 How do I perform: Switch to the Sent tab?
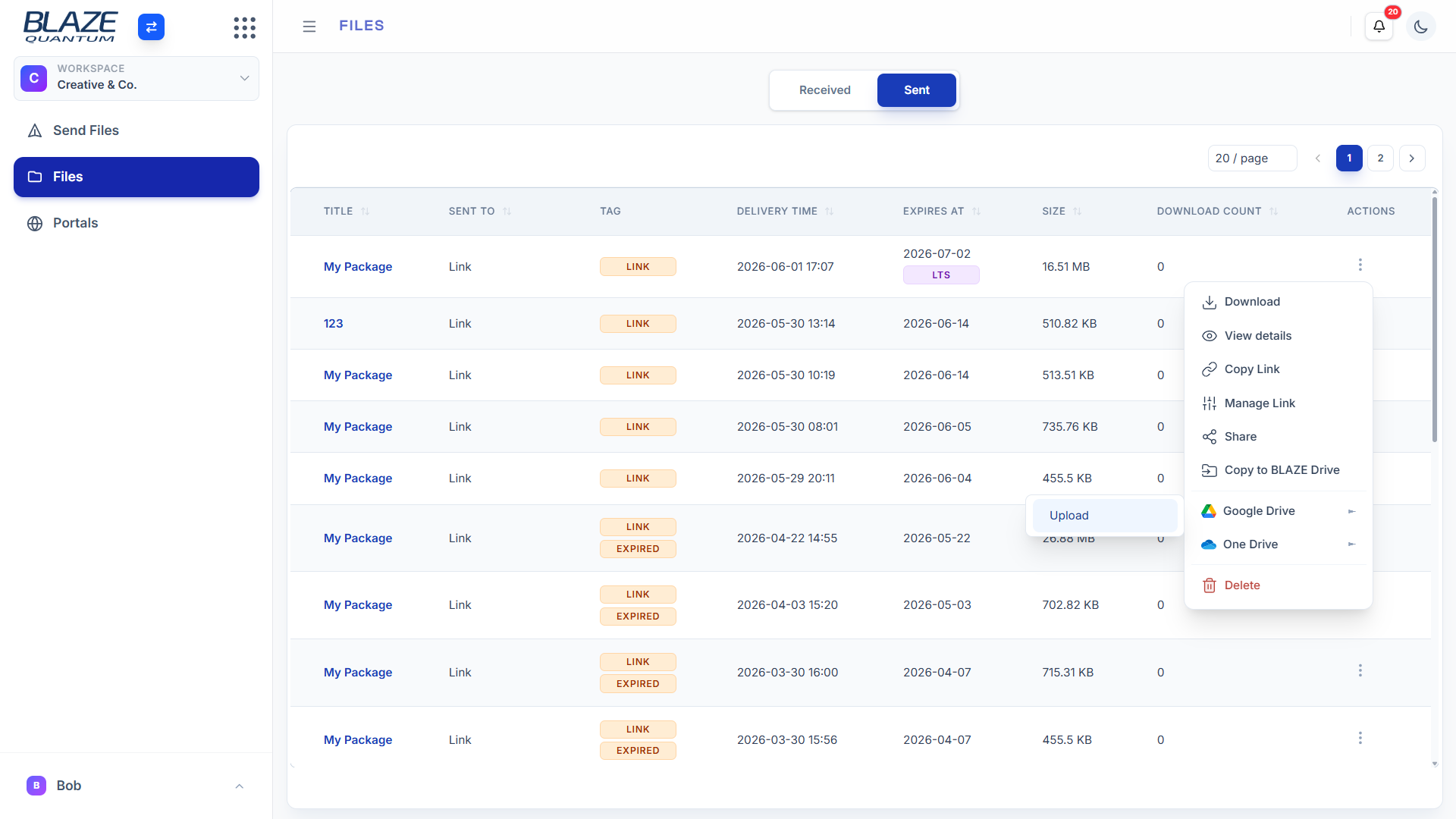coord(916,90)
